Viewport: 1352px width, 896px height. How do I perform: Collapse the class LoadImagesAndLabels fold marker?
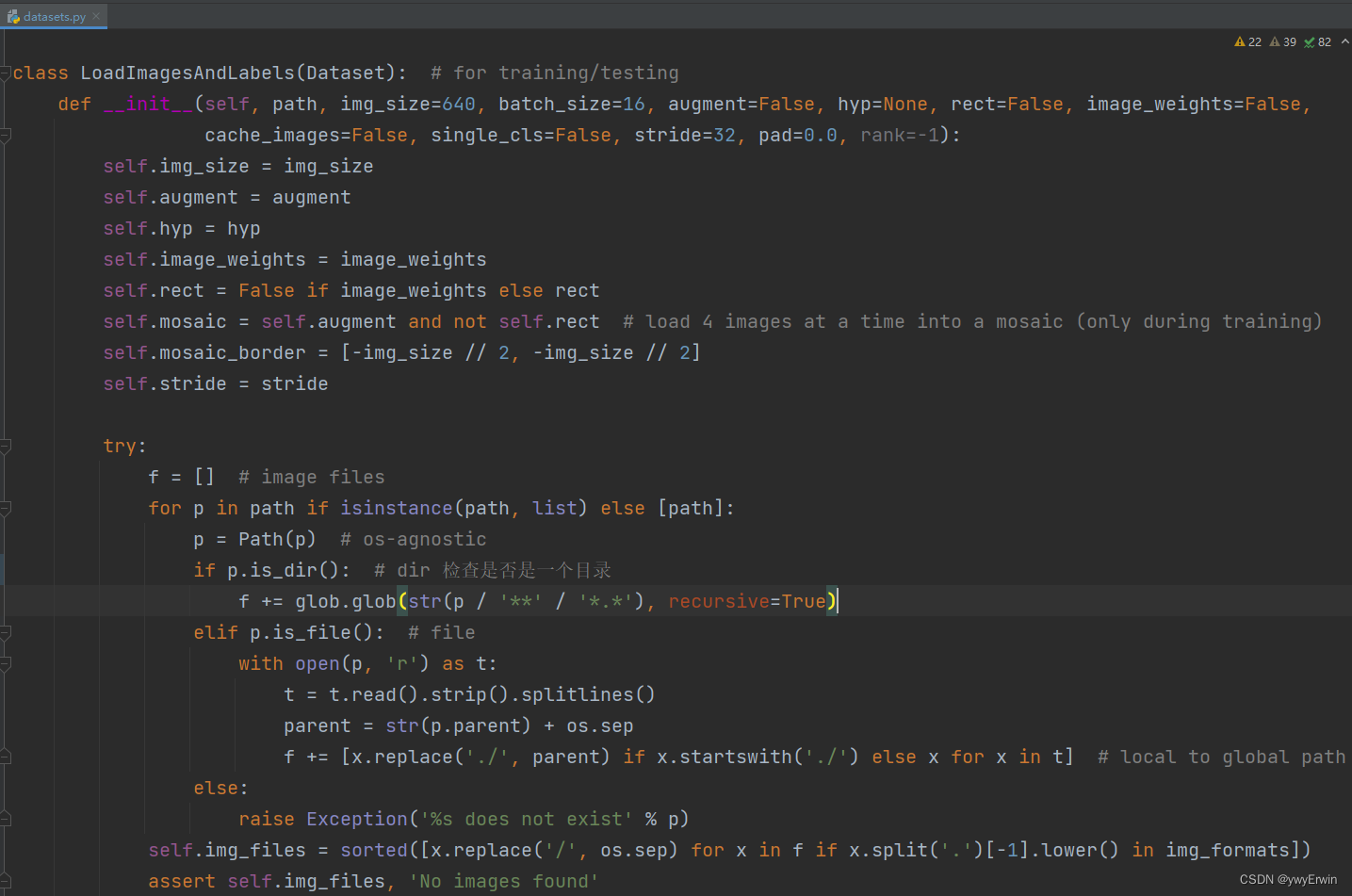point(5,73)
